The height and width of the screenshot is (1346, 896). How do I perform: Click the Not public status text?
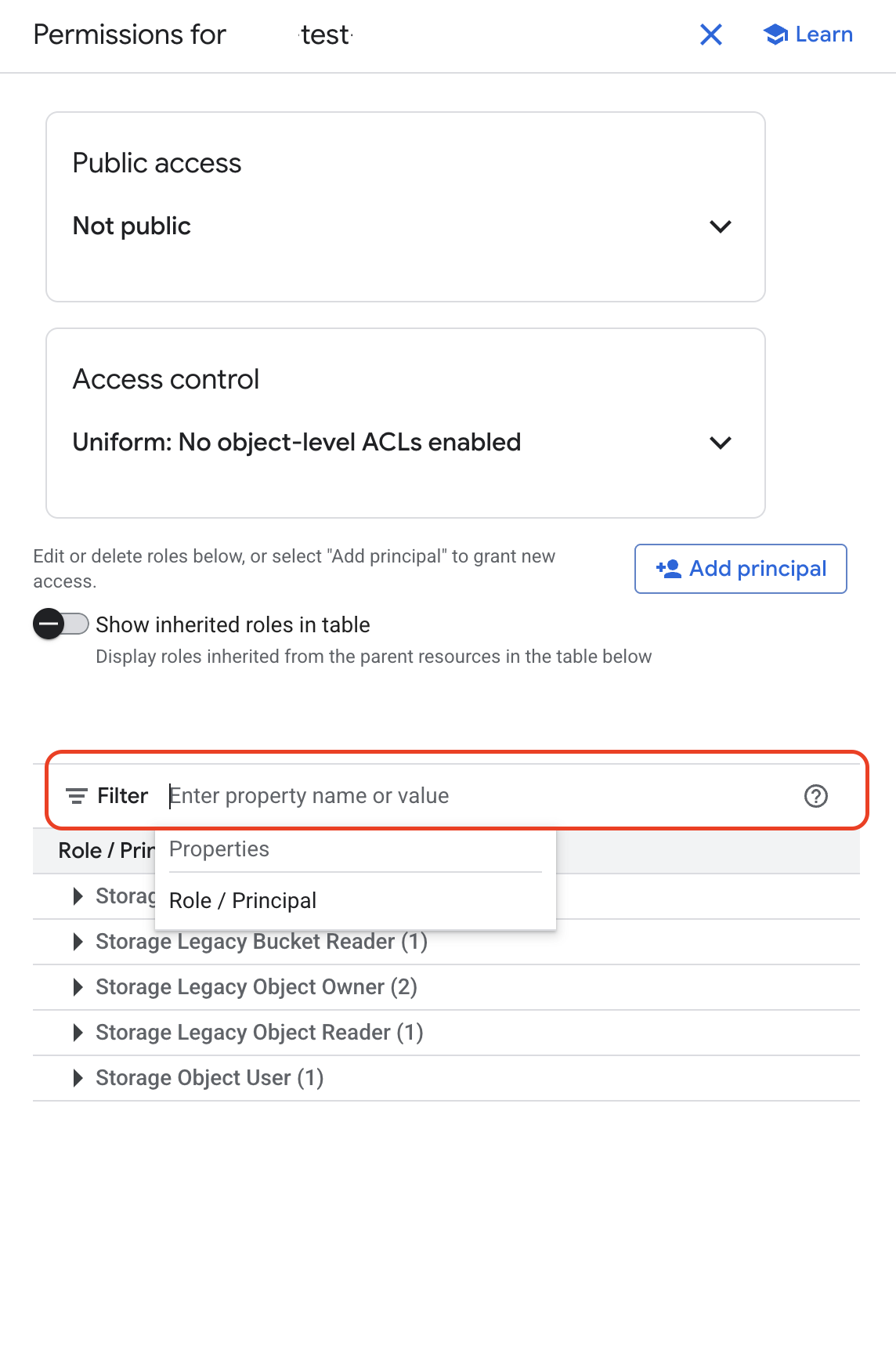[x=132, y=226]
